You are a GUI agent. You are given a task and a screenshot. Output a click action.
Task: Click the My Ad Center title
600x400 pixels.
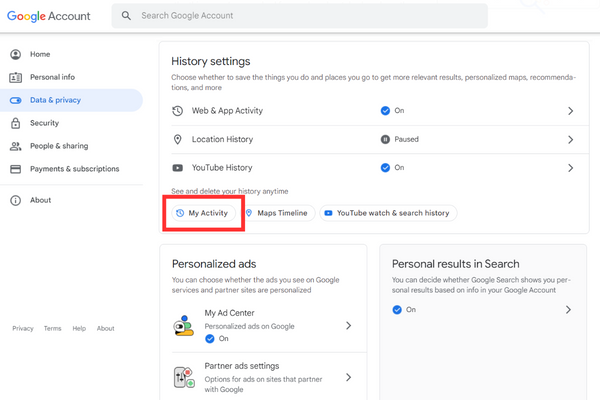[229, 313]
